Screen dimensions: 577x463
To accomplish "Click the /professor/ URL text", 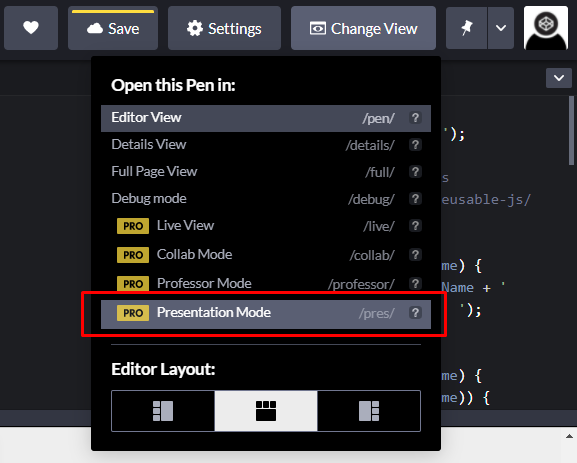I will (x=361, y=284).
